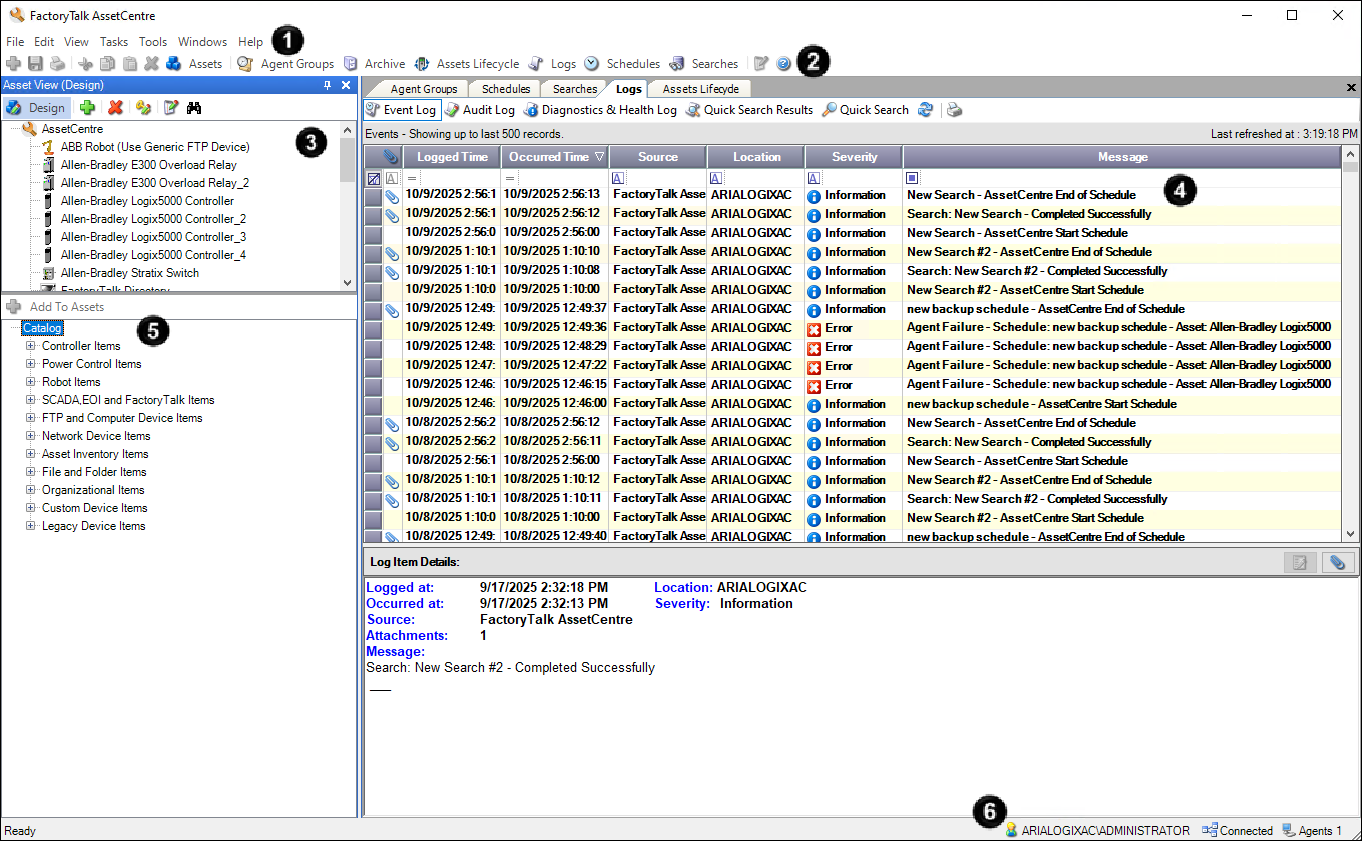The height and width of the screenshot is (841, 1362).
Task: Open Diagnostics & Health Log
Action: pyautogui.click(x=601, y=110)
